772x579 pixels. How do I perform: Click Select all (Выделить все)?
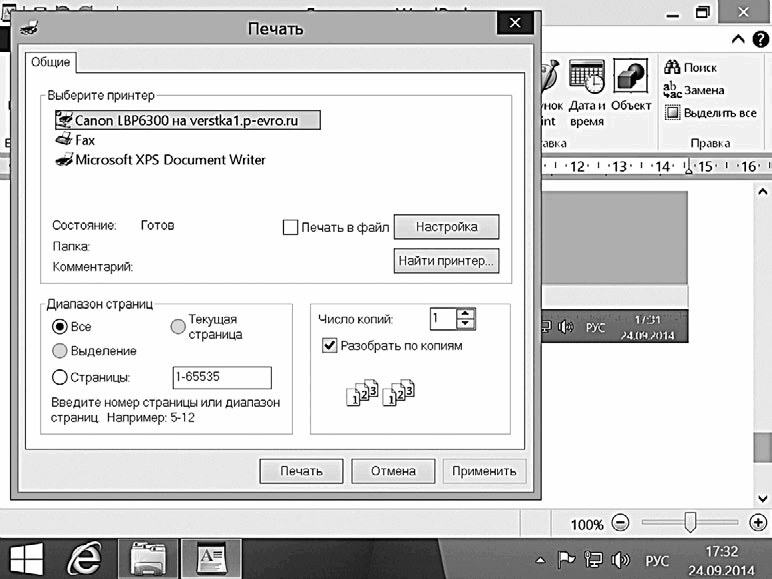[x=710, y=113]
